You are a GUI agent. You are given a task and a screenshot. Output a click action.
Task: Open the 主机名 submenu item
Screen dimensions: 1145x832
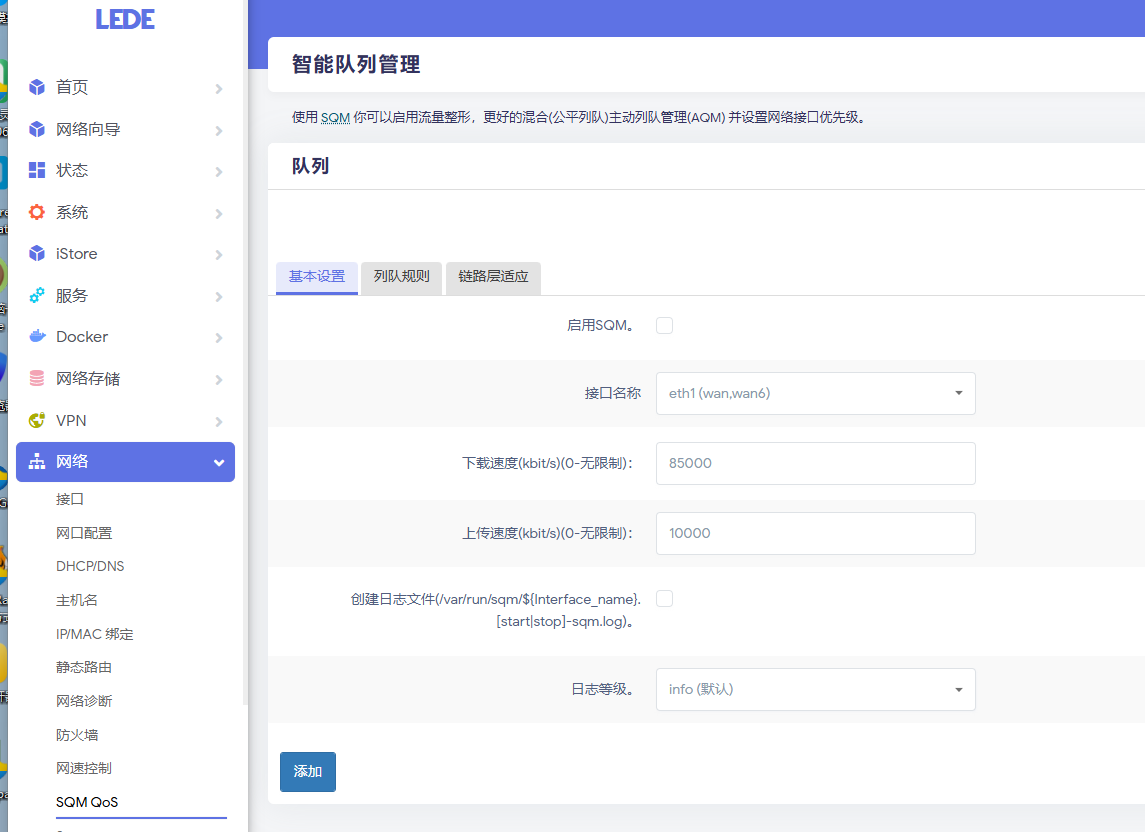click(x=77, y=600)
